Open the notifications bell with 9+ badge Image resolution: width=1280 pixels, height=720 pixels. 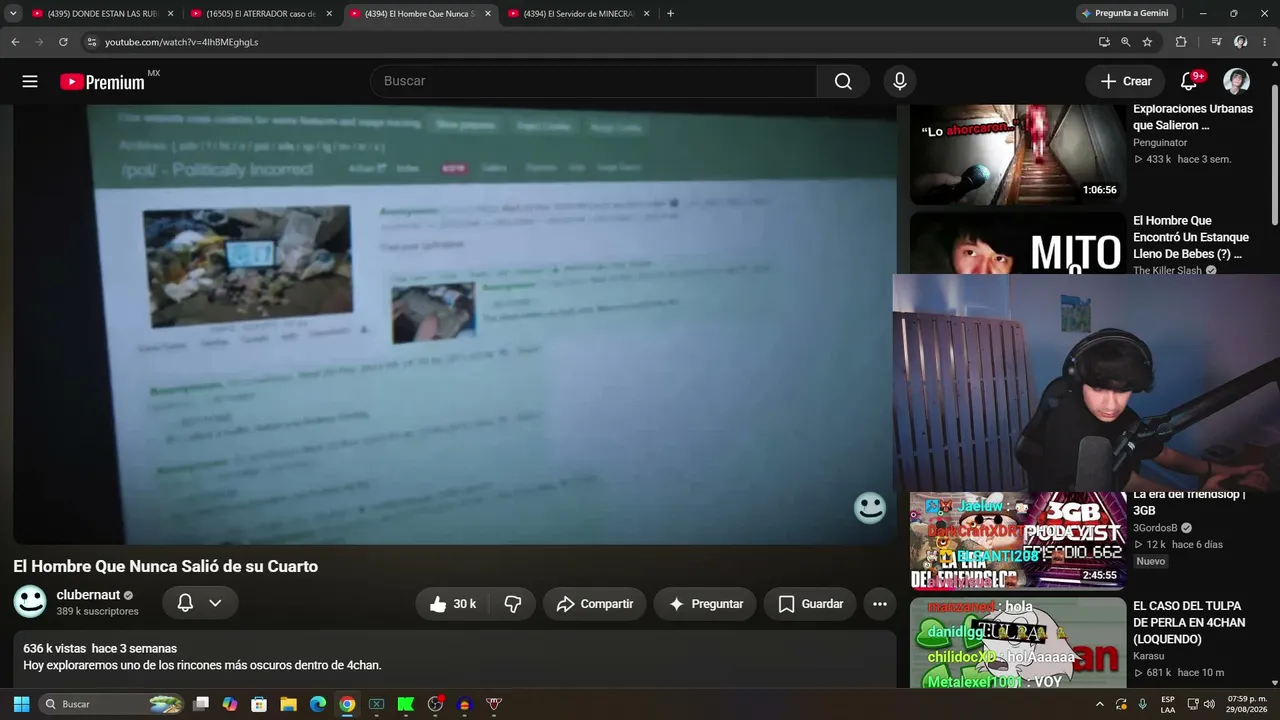click(1190, 81)
